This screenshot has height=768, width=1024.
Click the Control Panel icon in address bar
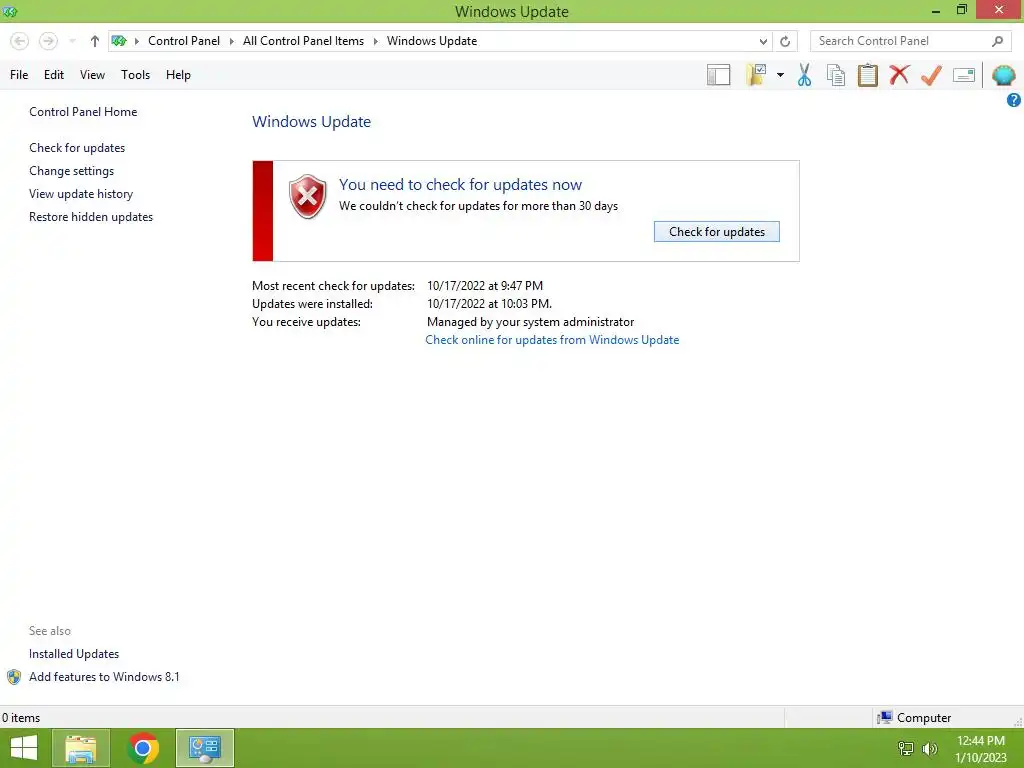click(119, 41)
